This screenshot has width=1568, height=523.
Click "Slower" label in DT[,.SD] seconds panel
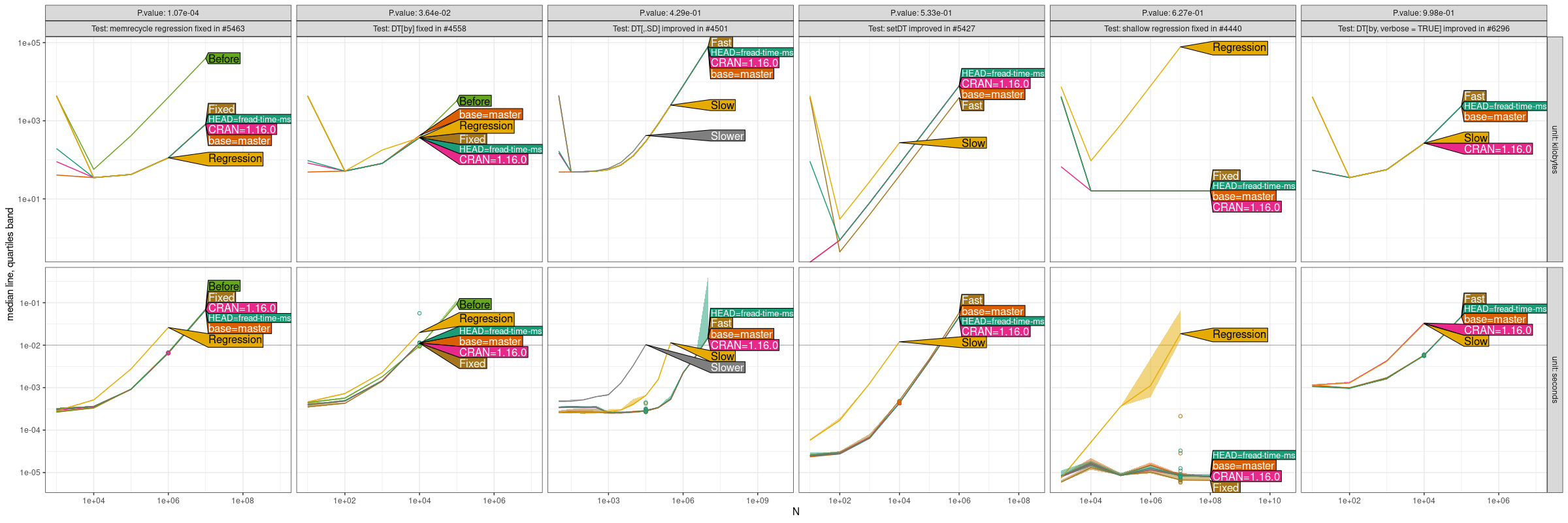coord(727,367)
